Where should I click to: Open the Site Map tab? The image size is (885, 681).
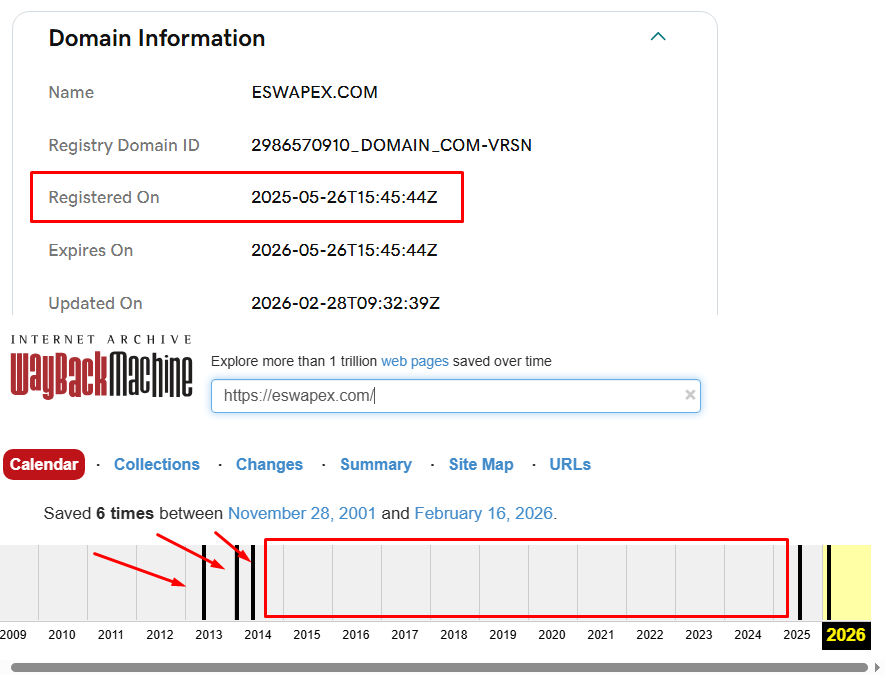tap(481, 464)
